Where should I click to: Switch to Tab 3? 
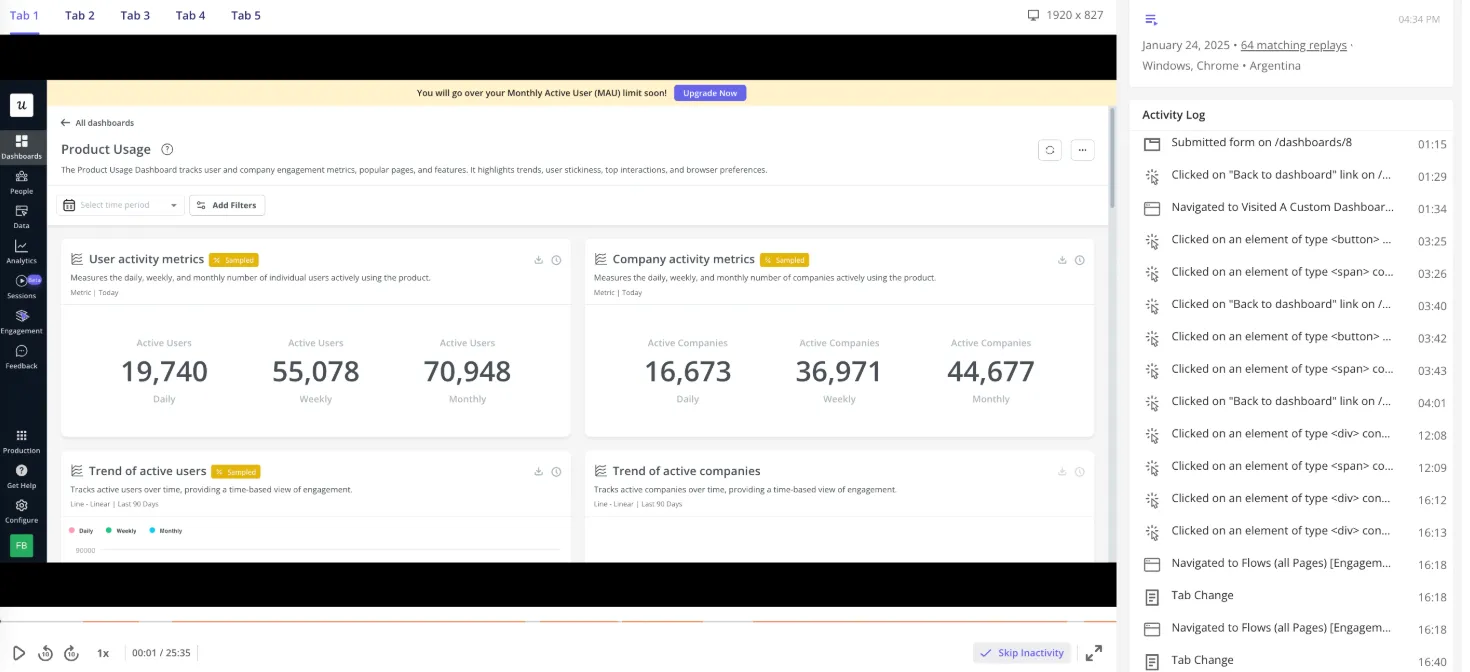coord(135,16)
